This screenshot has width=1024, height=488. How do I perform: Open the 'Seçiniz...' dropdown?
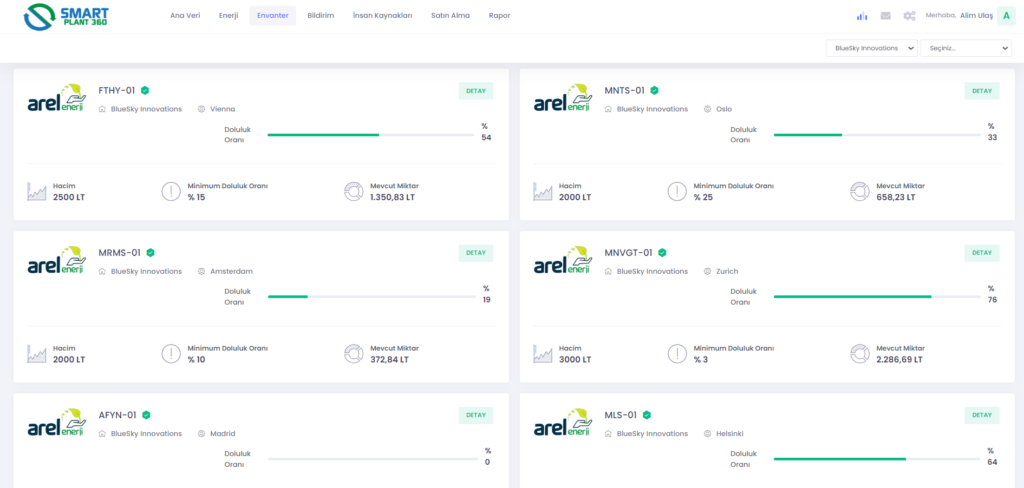(966, 48)
